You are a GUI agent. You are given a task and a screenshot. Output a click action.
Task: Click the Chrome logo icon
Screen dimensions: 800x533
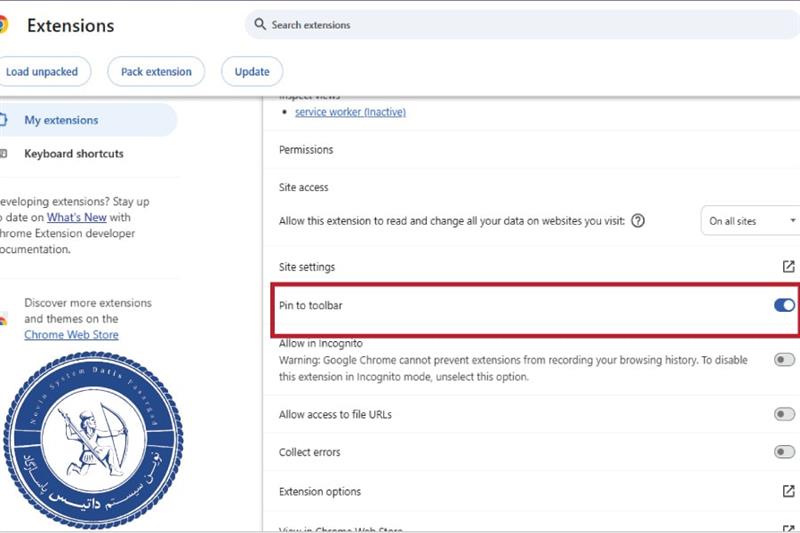click(x=3, y=26)
